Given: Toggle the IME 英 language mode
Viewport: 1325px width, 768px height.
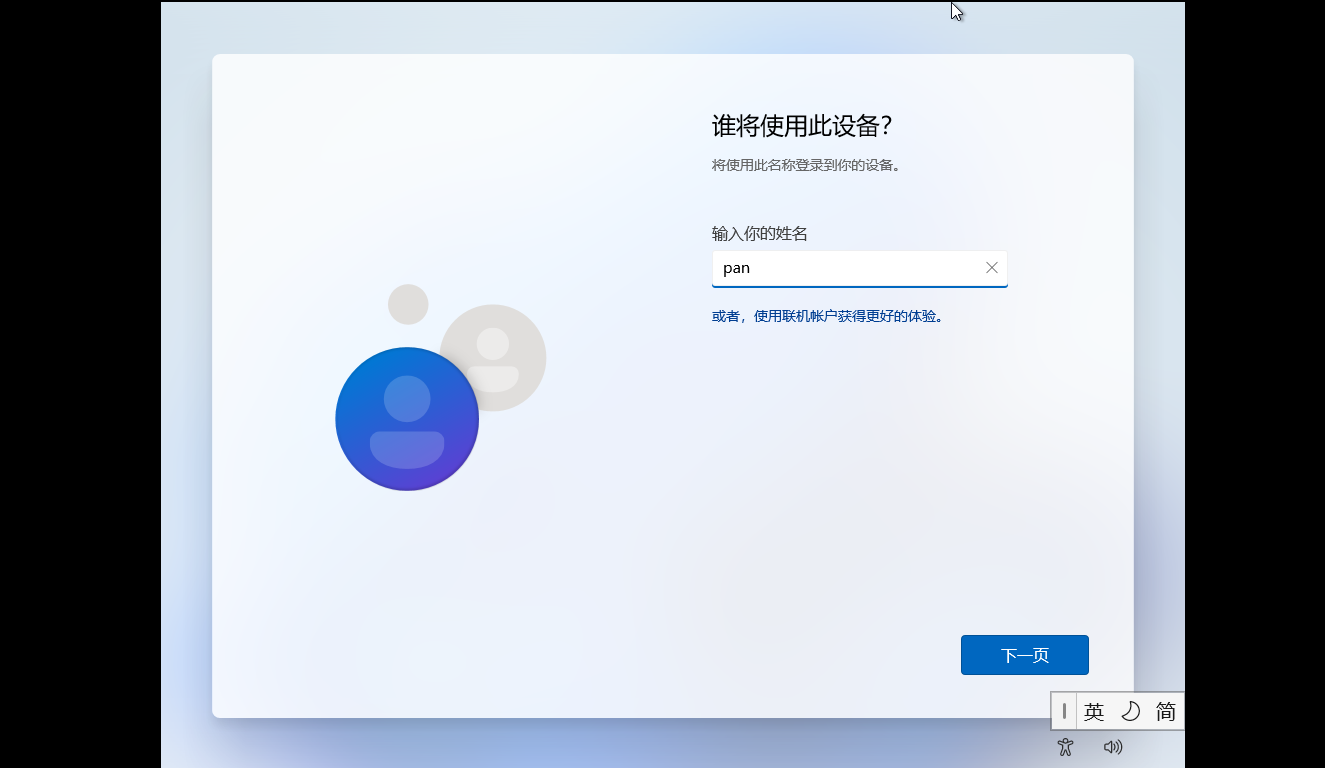Looking at the screenshot, I should (x=1094, y=712).
